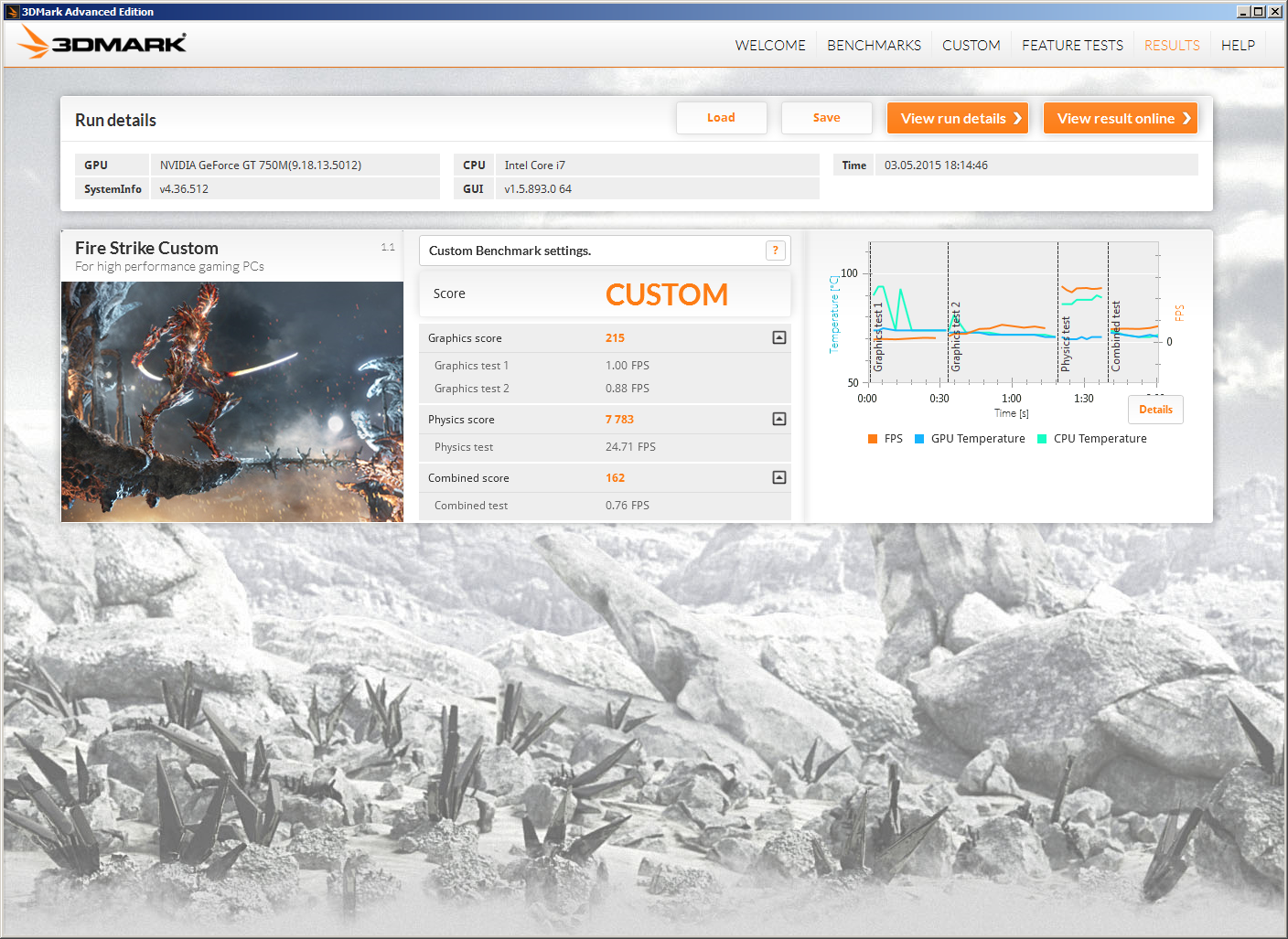This screenshot has height=939, width=1288.
Task: Switch to the Benchmarks tab
Action: pos(874,46)
